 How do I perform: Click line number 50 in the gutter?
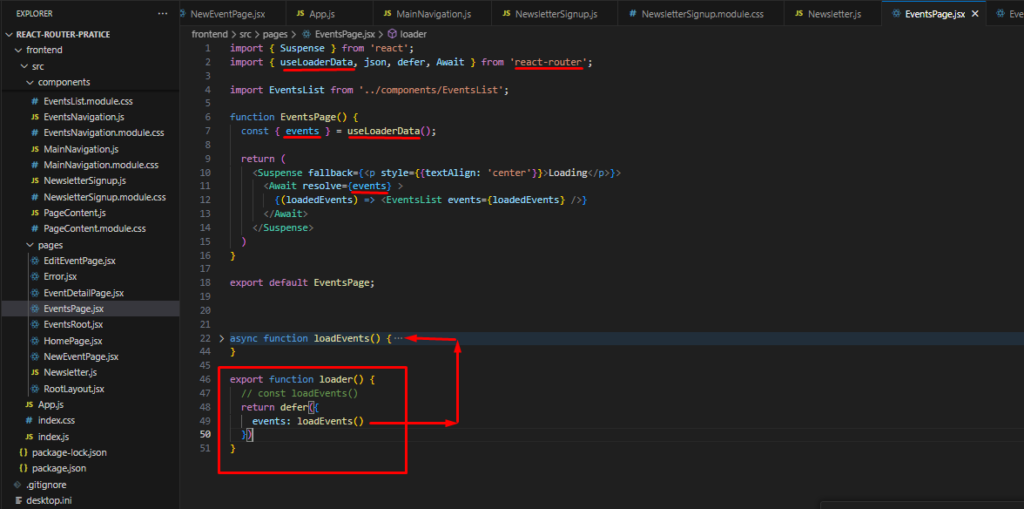point(203,435)
